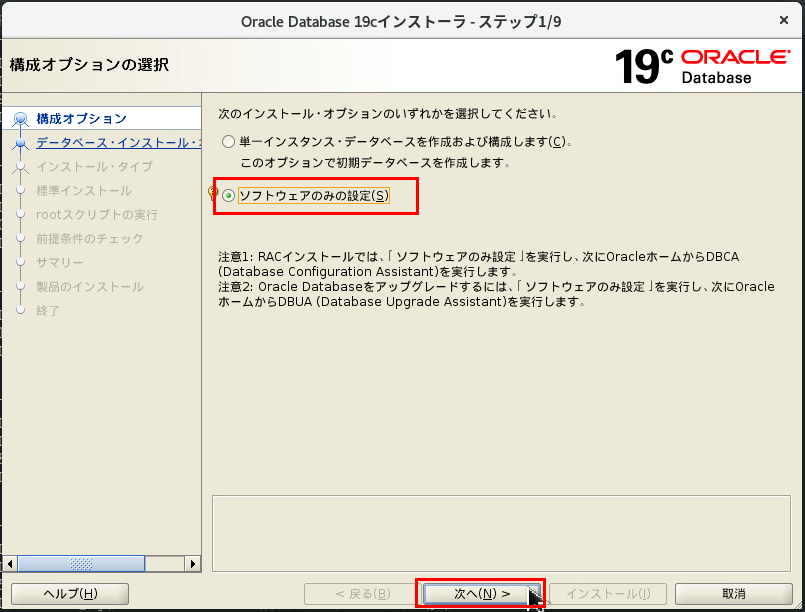805x612 pixels.
Task: Click the left scroll arrow below sidebar
Action: click(11, 563)
